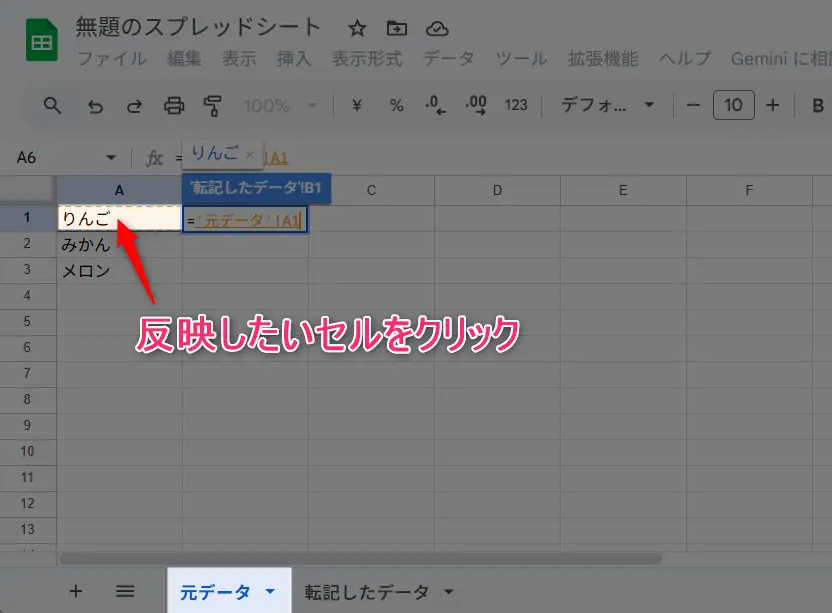Star this spreadsheet

[357, 28]
